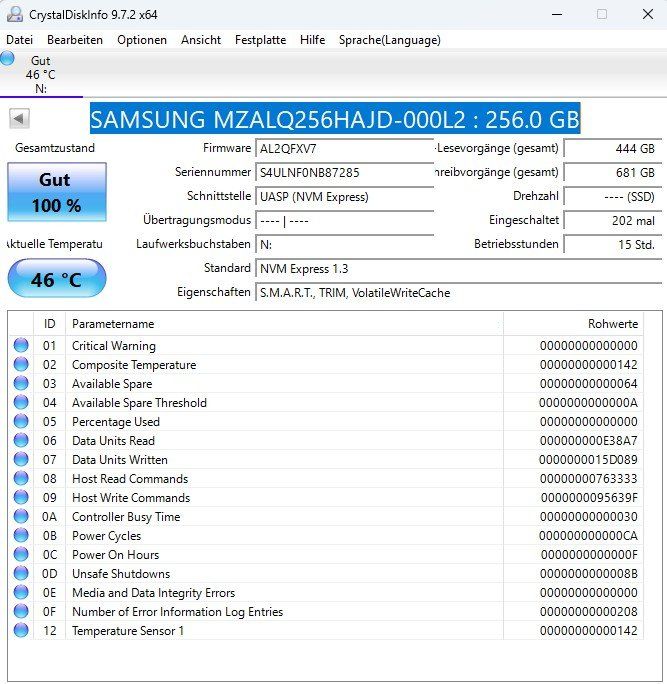Click the ID column header
This screenshot has height=684, width=667.
49,324
